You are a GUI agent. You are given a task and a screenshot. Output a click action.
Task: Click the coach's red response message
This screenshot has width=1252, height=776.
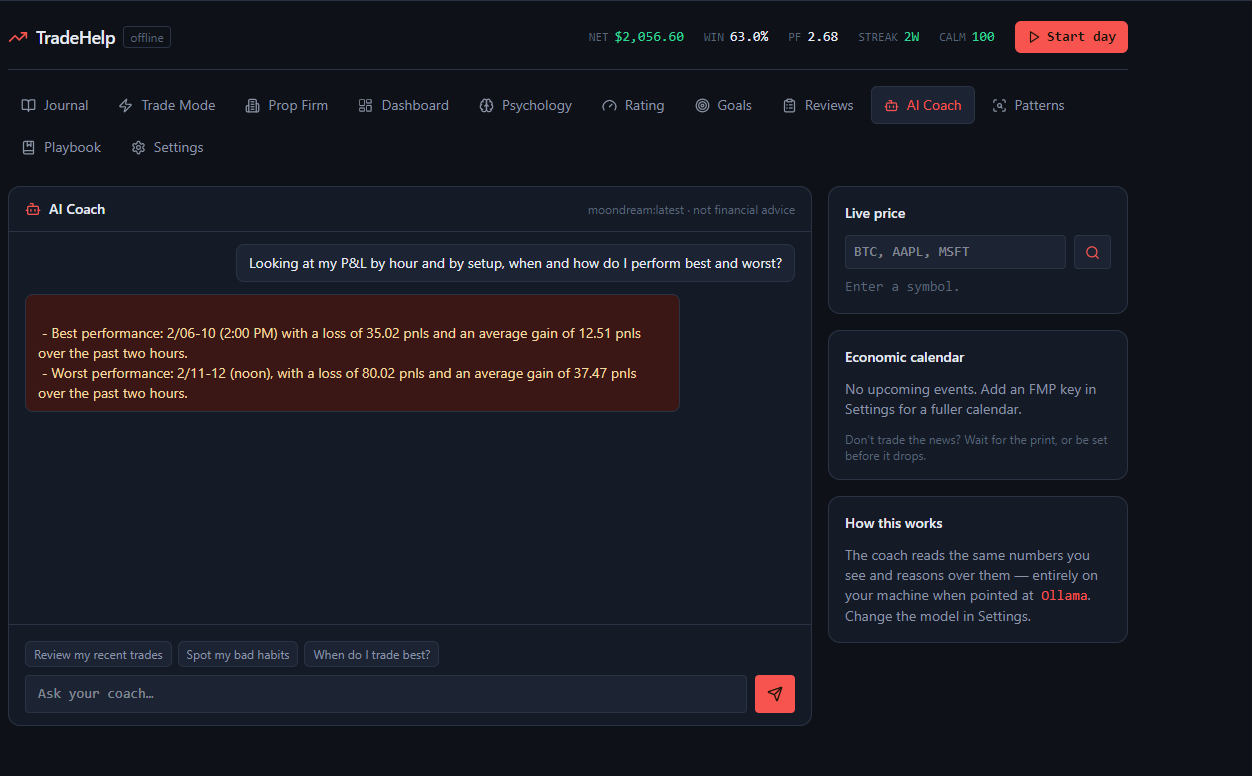(352, 353)
